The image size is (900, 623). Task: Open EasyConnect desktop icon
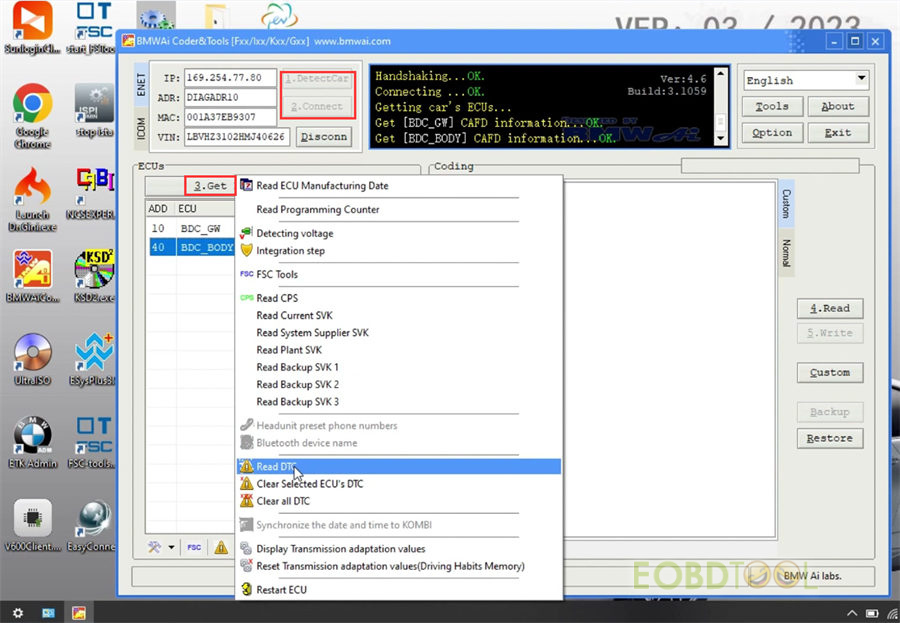(x=92, y=525)
